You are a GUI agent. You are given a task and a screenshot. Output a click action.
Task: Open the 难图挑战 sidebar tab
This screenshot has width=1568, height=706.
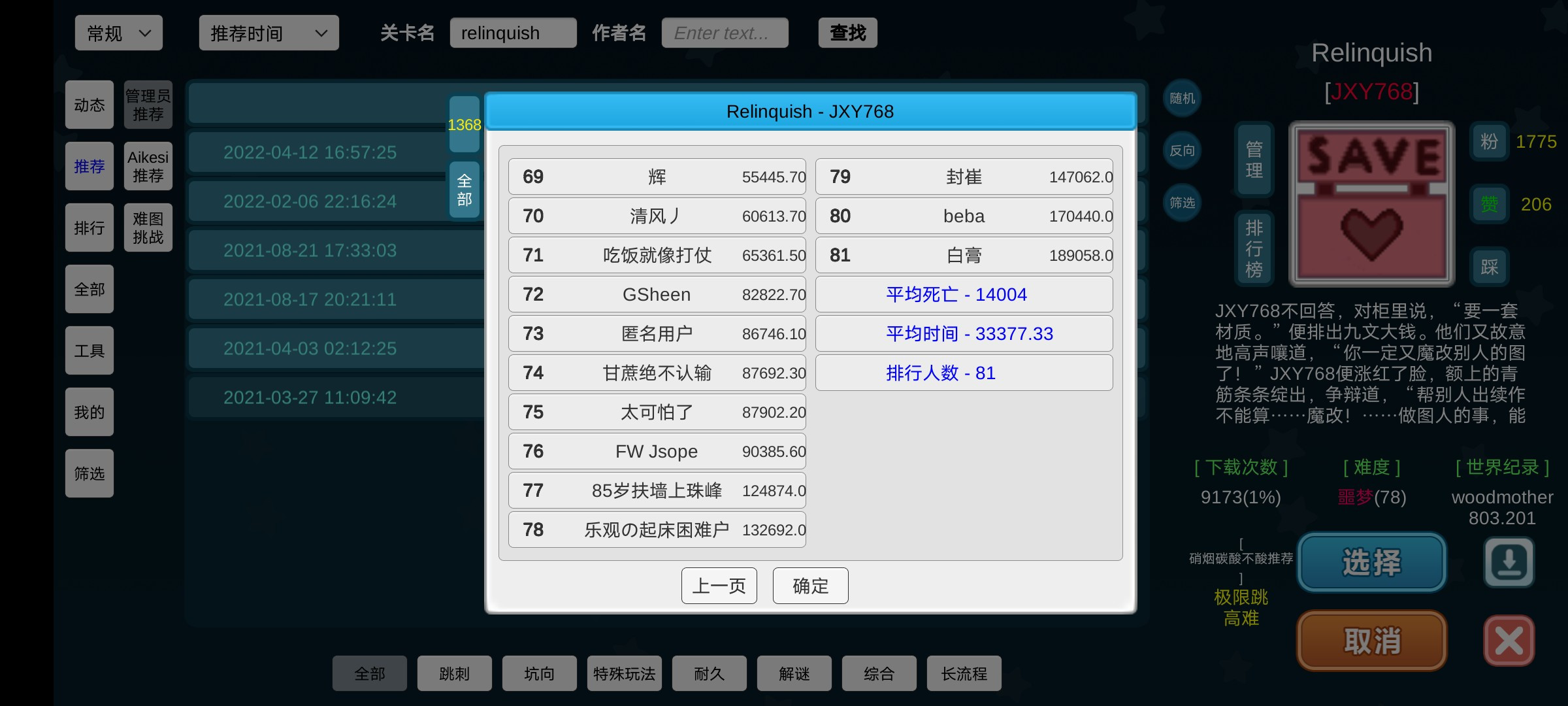click(x=148, y=227)
